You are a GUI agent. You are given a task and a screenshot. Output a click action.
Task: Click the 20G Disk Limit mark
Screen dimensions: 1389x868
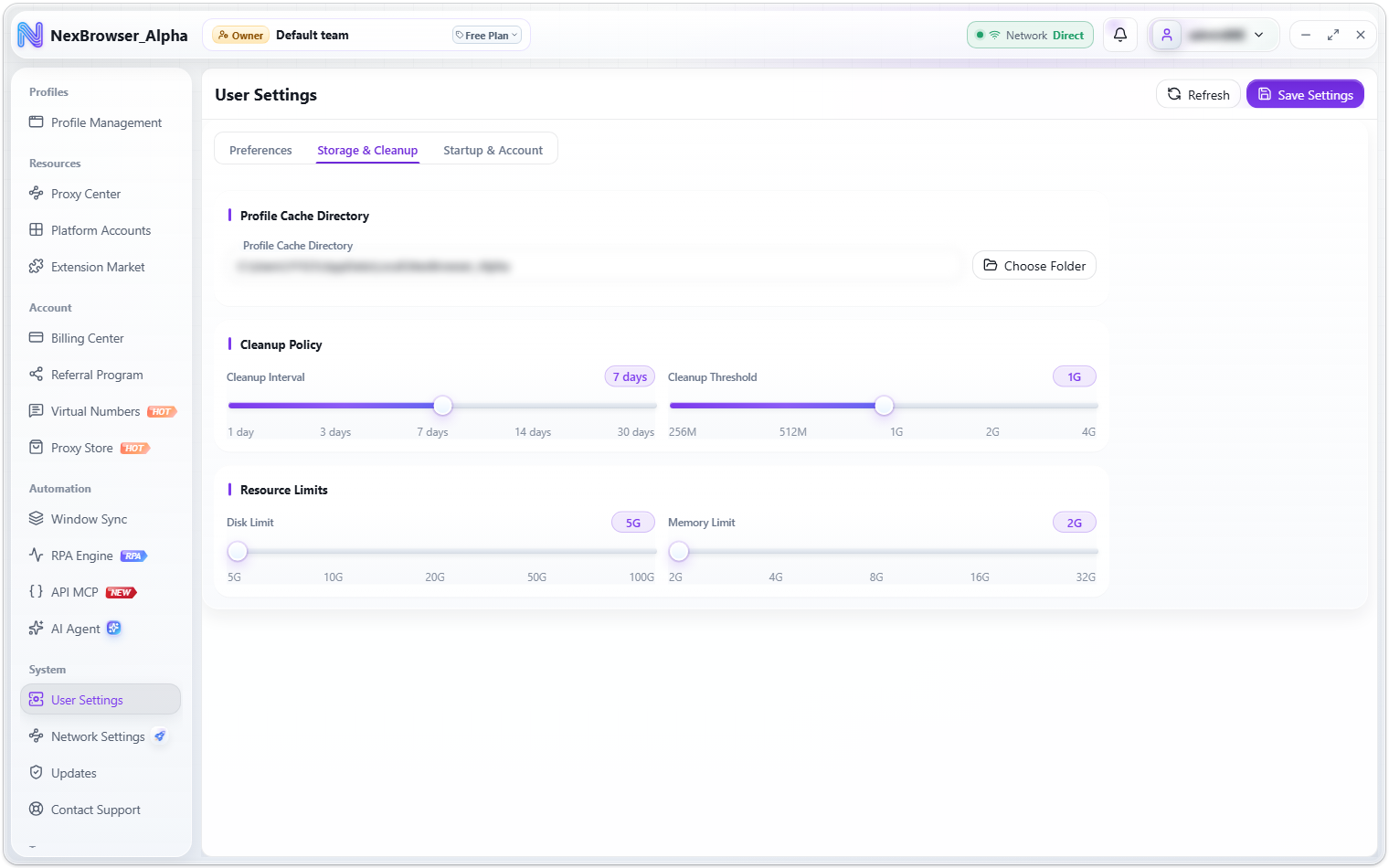435,577
